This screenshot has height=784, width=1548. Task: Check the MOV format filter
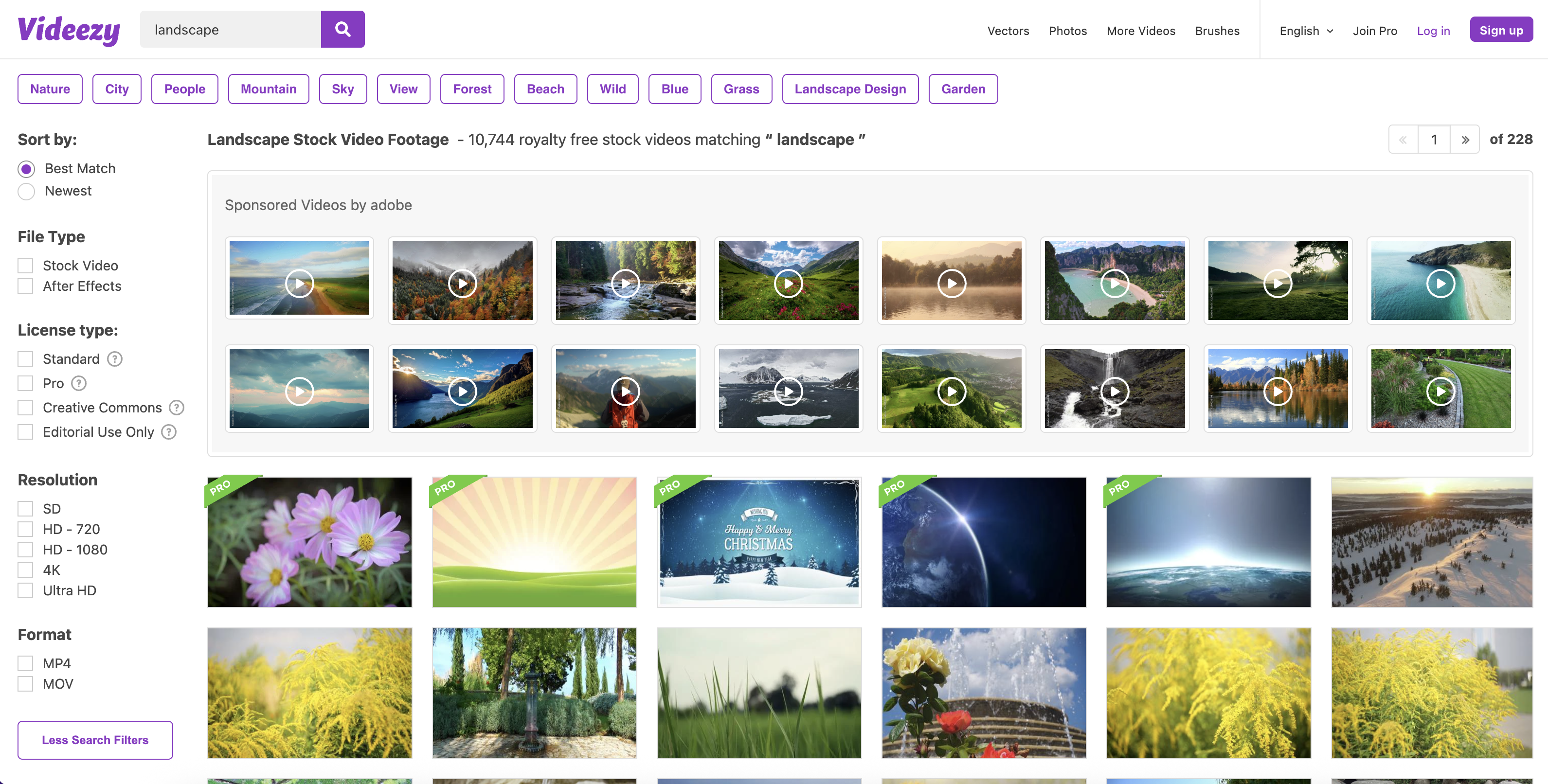(x=25, y=684)
